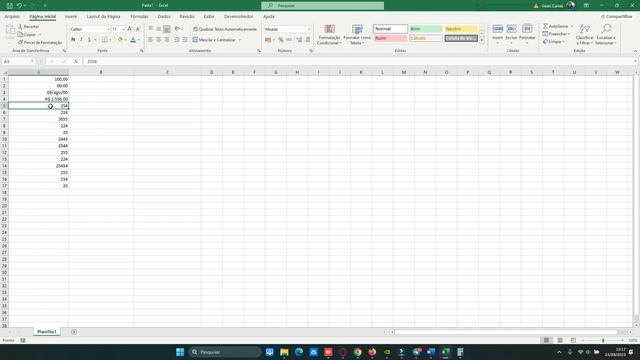
Task: Center text horizontally in the cell
Action: (x=159, y=40)
